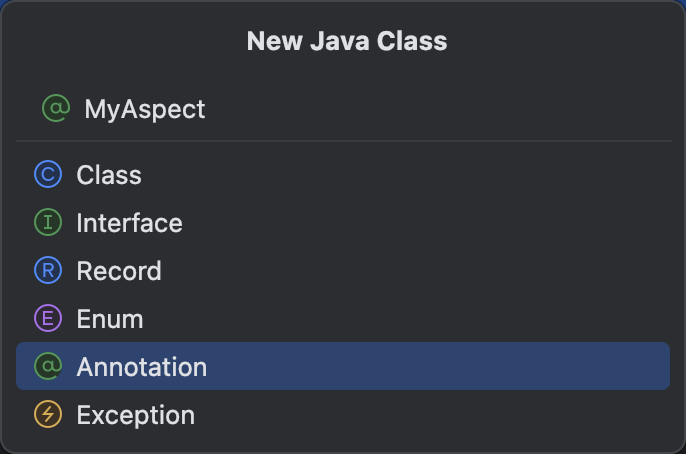
Task: Select the Enum type label
Action: [x=110, y=319]
